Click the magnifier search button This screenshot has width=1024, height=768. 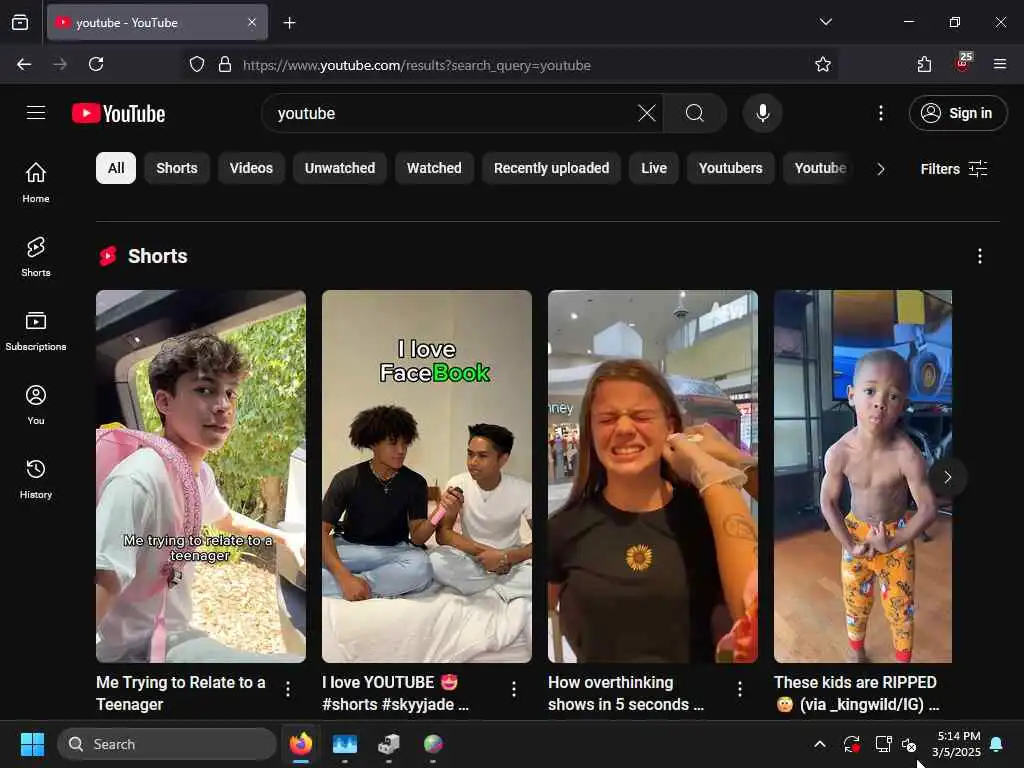click(695, 113)
